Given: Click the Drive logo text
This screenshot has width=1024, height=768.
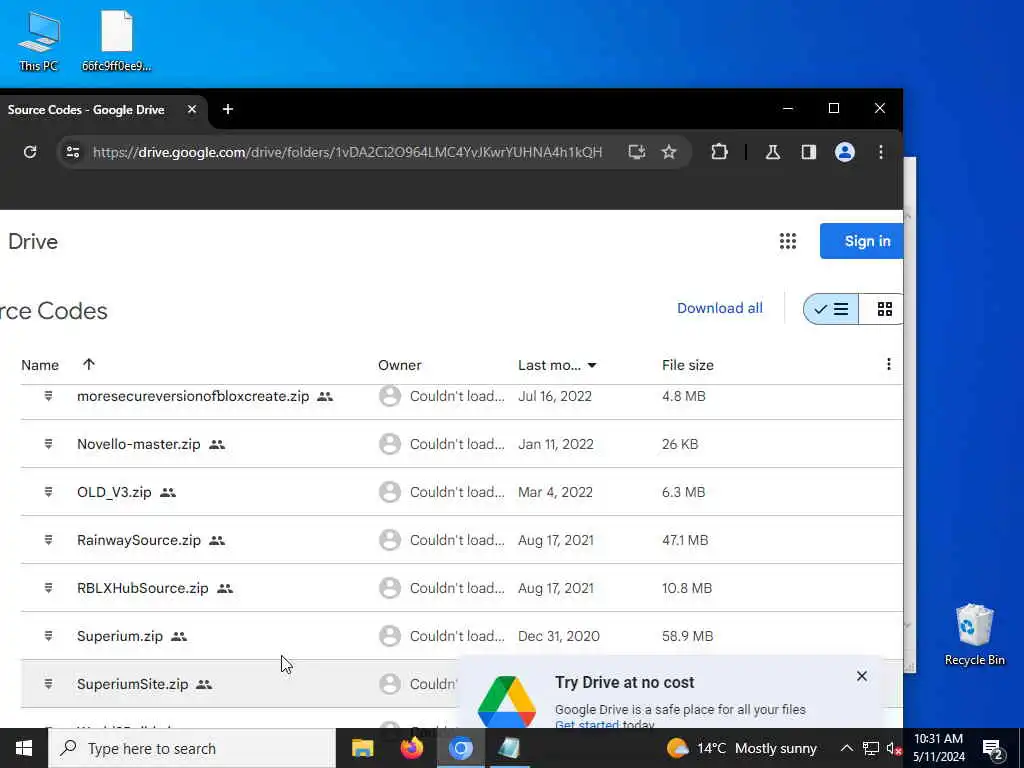Looking at the screenshot, I should (33, 242).
